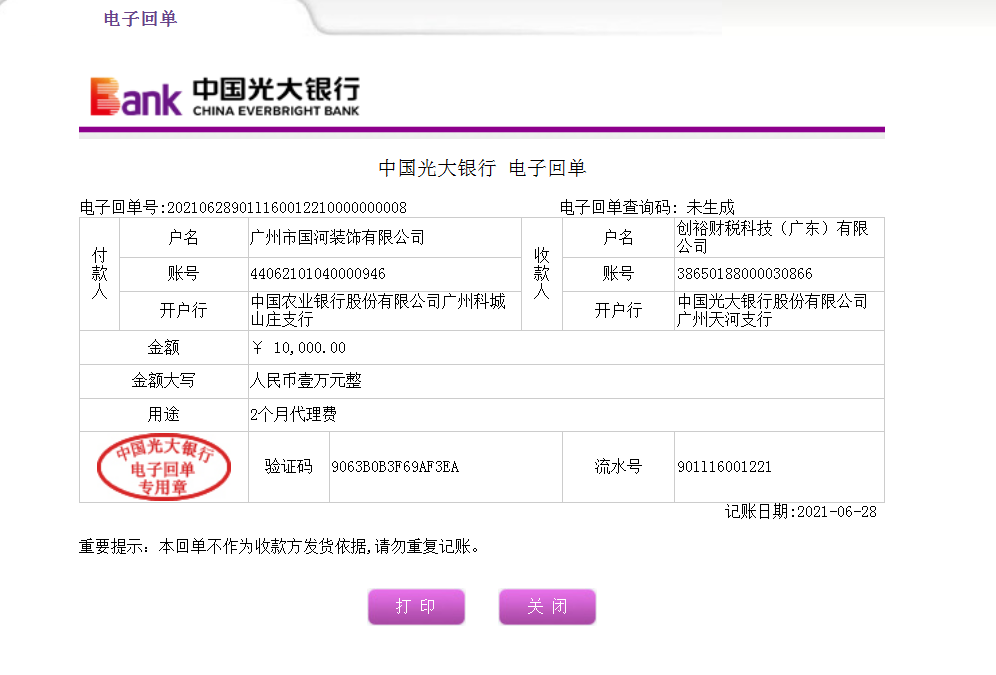Click the 金额大写 label

163,380
